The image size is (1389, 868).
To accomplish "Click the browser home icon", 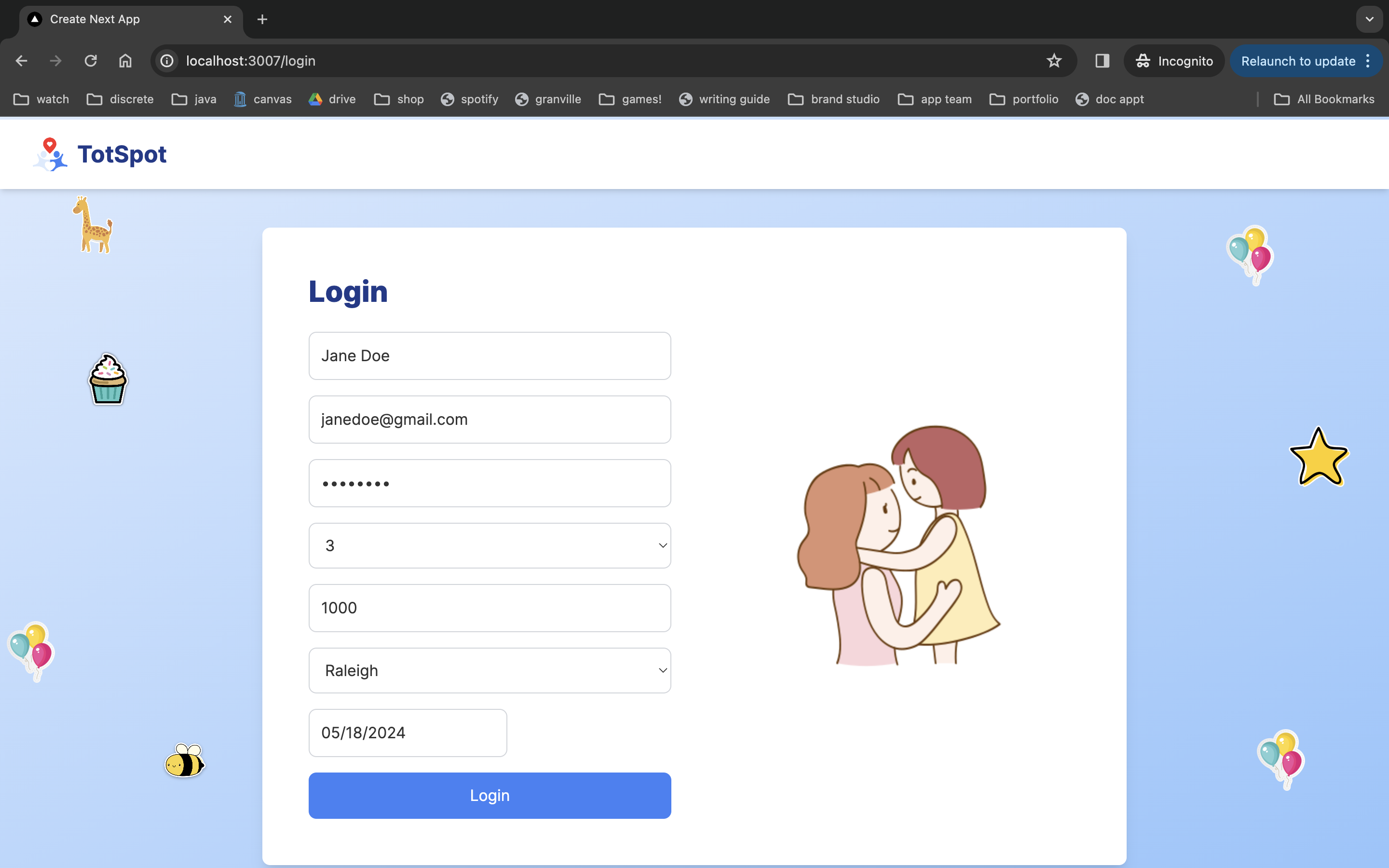I will click(125, 61).
